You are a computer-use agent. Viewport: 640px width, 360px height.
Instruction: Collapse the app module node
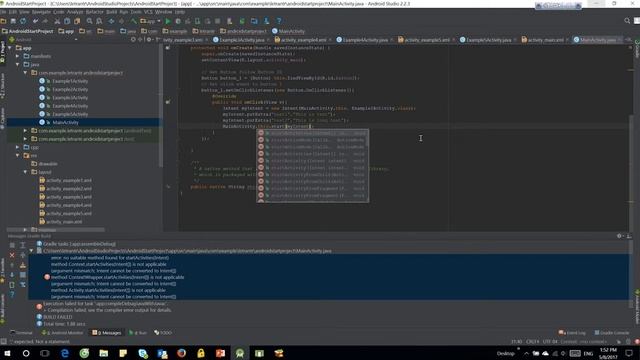pos(10,48)
